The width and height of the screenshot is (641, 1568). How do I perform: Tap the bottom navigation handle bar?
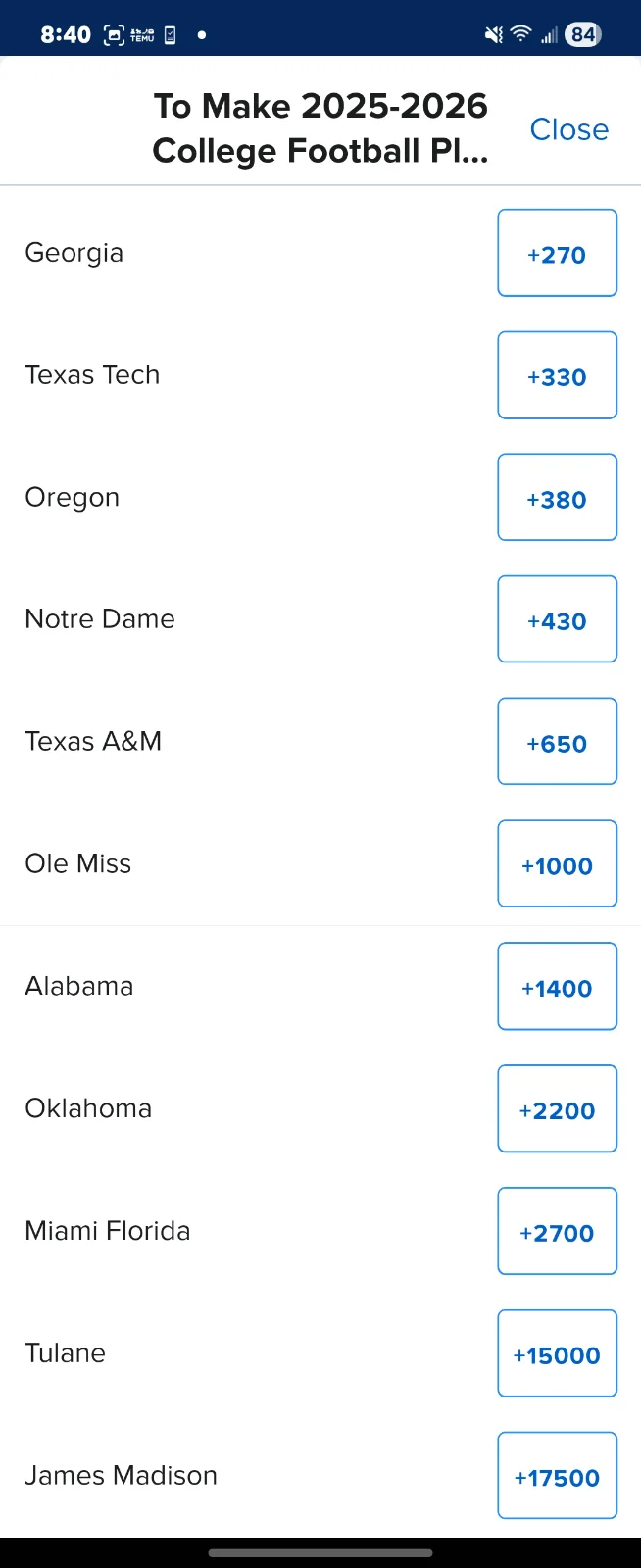(x=320, y=1553)
